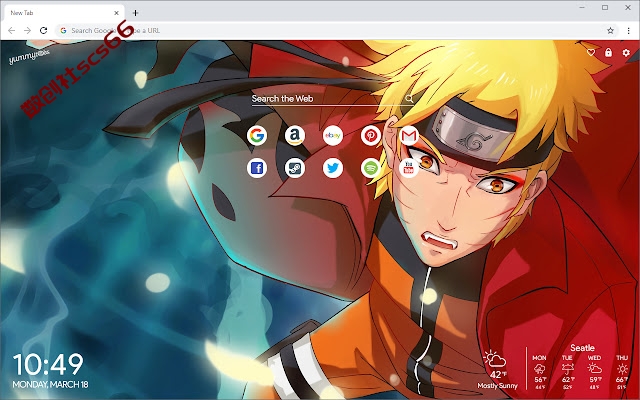Viewport: 640px width, 400px height.
Task: Click the yummy logo at top left
Action: [x=29, y=56]
